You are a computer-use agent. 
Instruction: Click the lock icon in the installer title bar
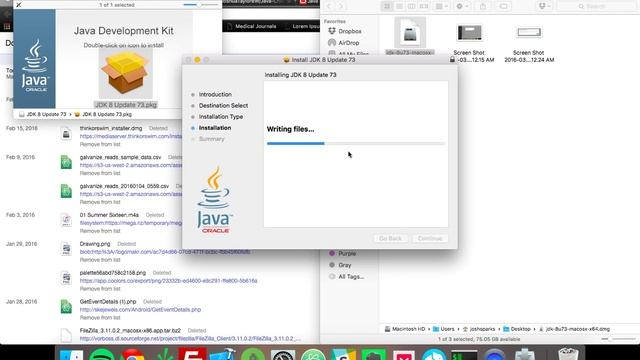pos(452,60)
